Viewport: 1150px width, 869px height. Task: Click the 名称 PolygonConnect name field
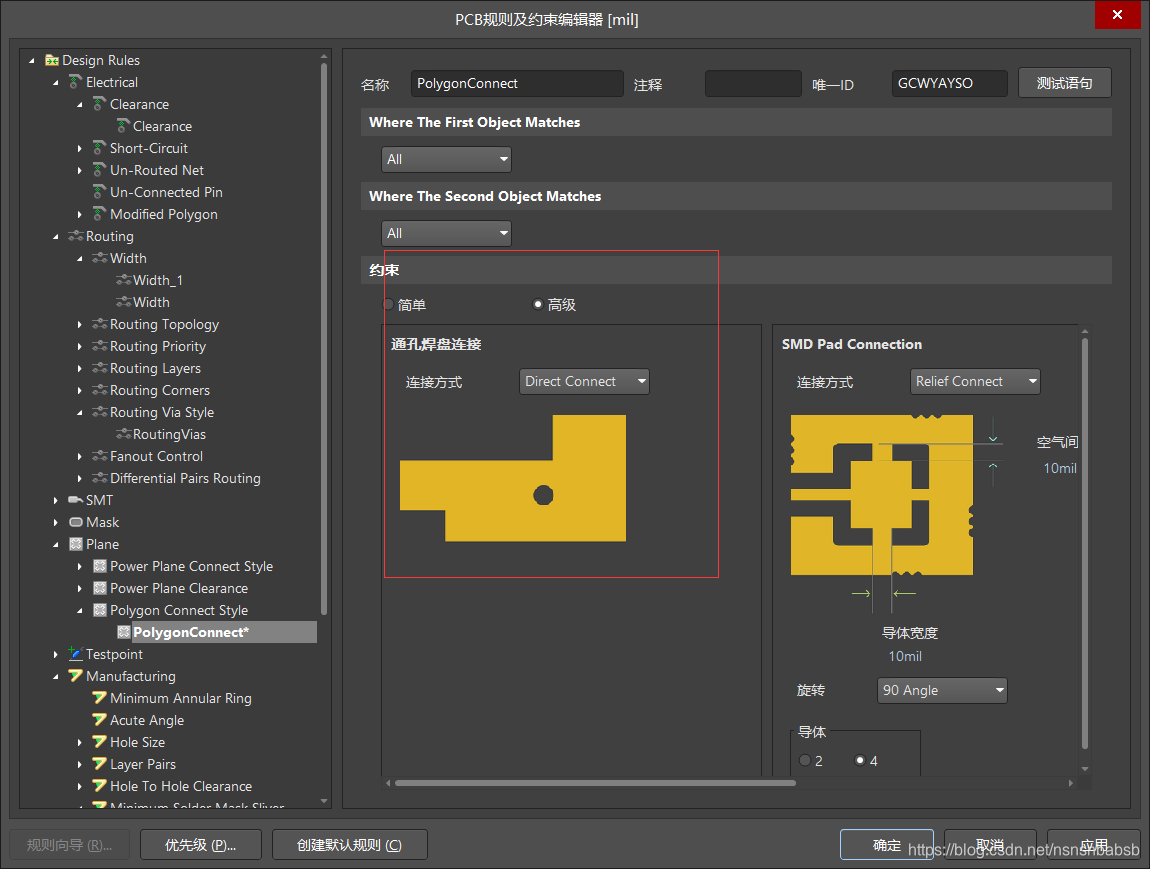pos(517,84)
